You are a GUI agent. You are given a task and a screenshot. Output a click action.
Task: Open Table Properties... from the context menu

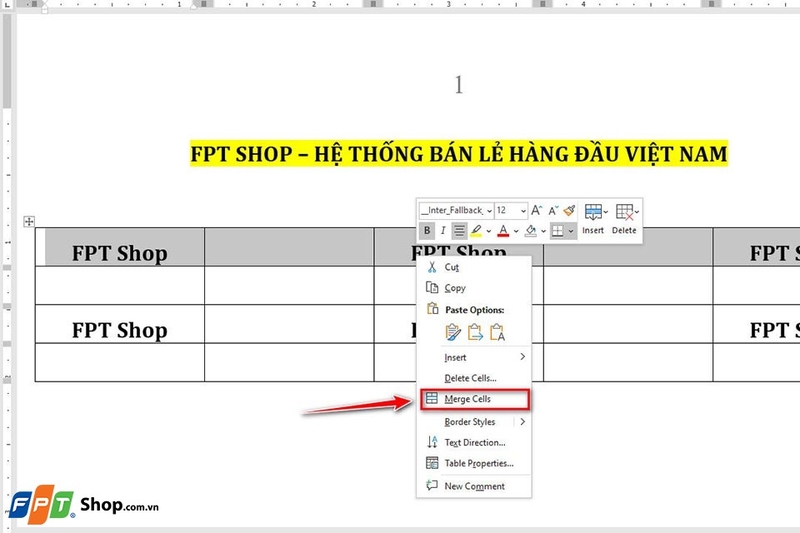[474, 463]
